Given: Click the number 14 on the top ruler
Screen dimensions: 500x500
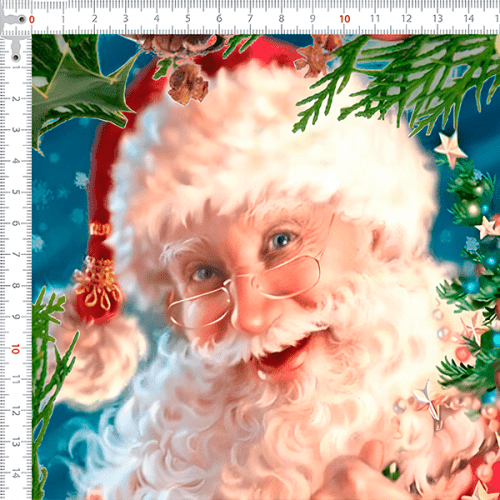Looking at the screenshot, I should 469,18.
